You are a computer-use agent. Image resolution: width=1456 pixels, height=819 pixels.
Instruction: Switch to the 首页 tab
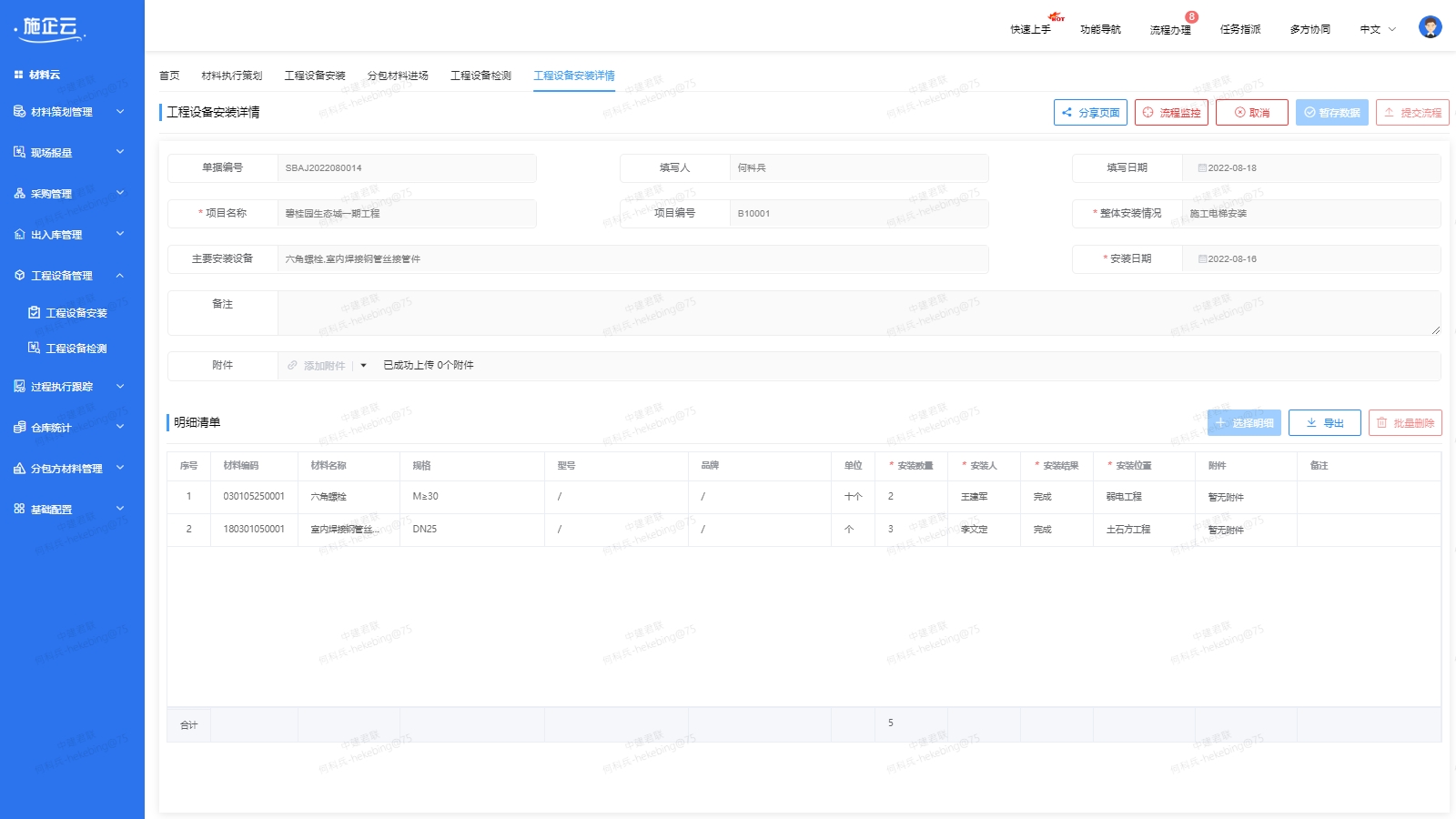click(169, 76)
